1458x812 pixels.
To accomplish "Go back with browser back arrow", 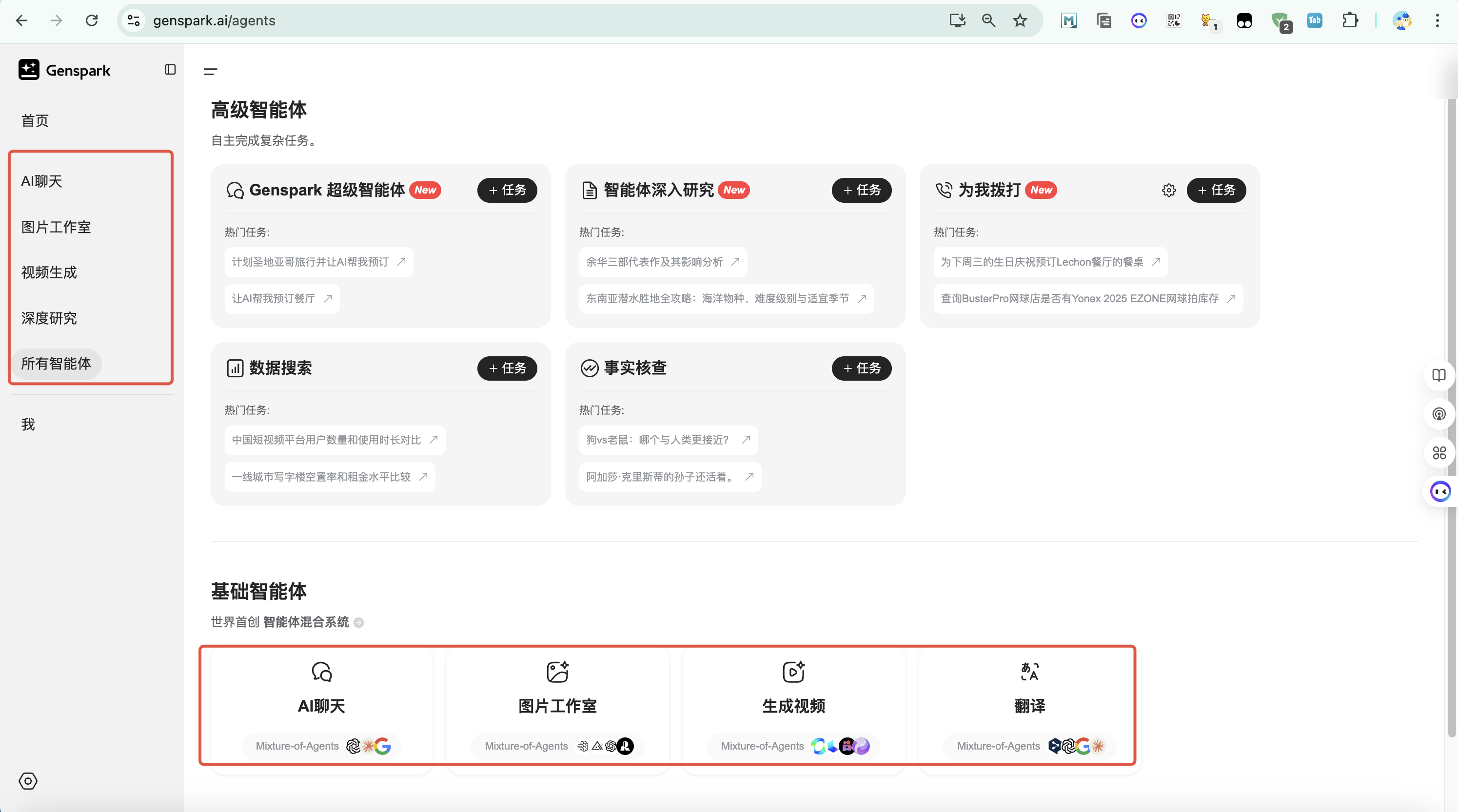I will [21, 20].
